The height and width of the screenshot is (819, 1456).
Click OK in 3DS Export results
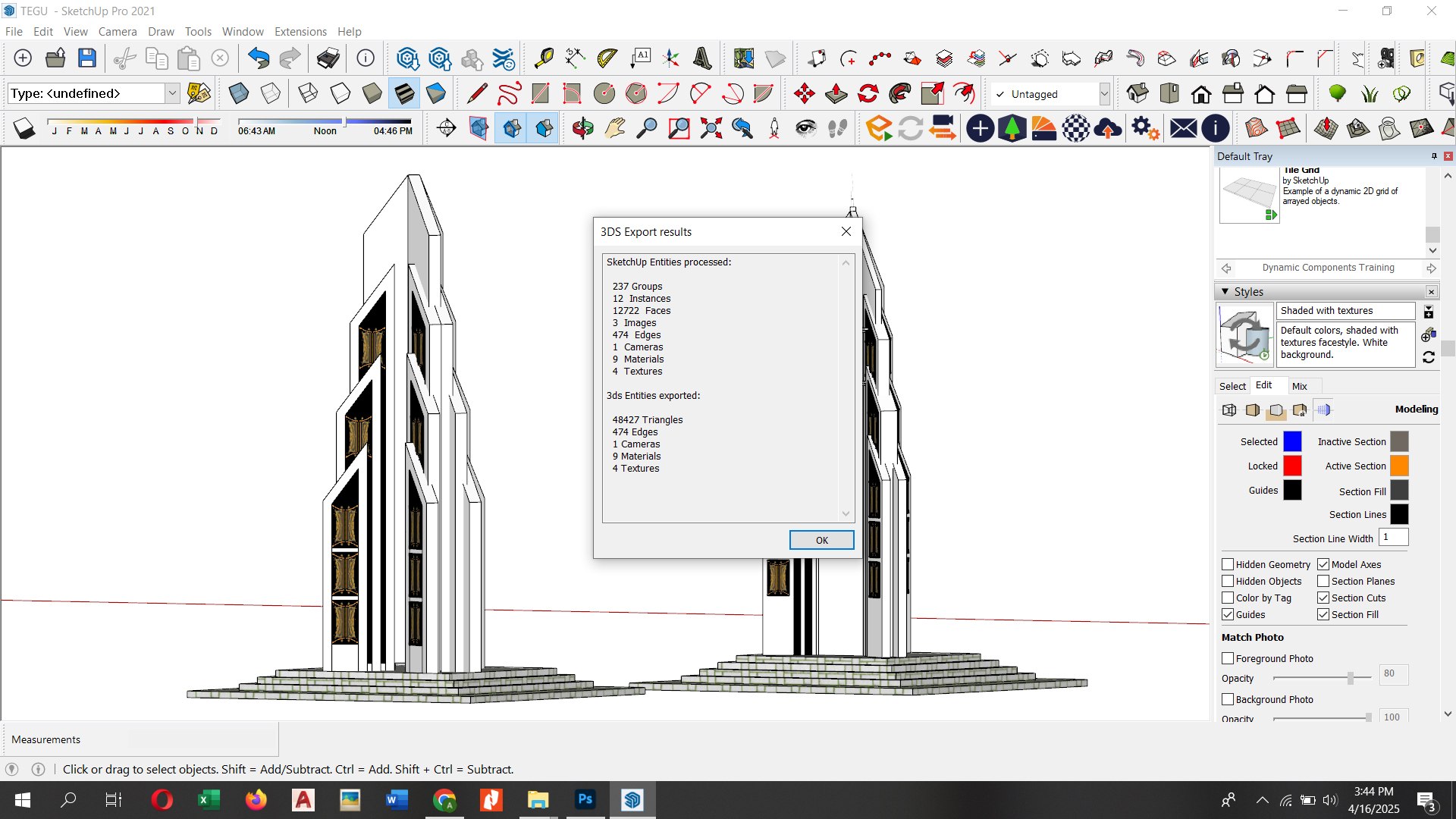[821, 540]
